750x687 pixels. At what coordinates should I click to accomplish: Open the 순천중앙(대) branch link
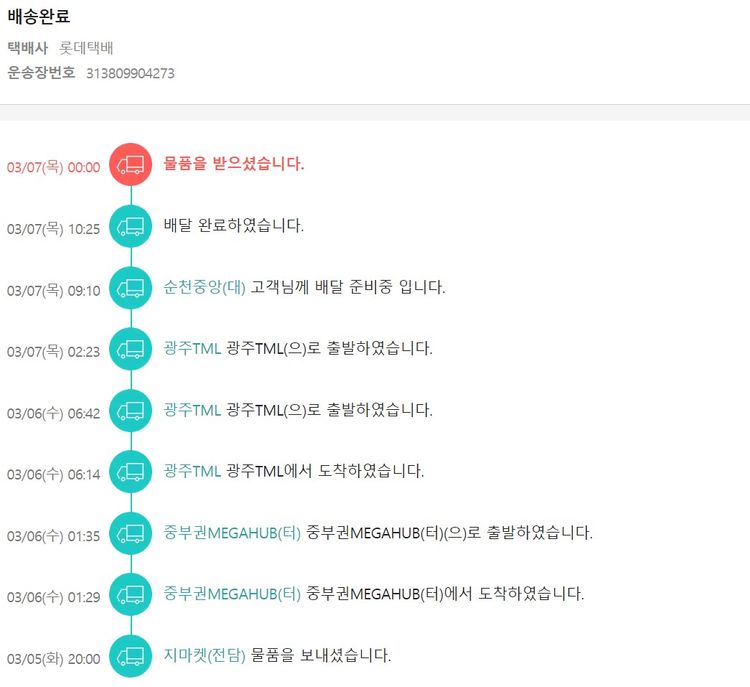[204, 287]
